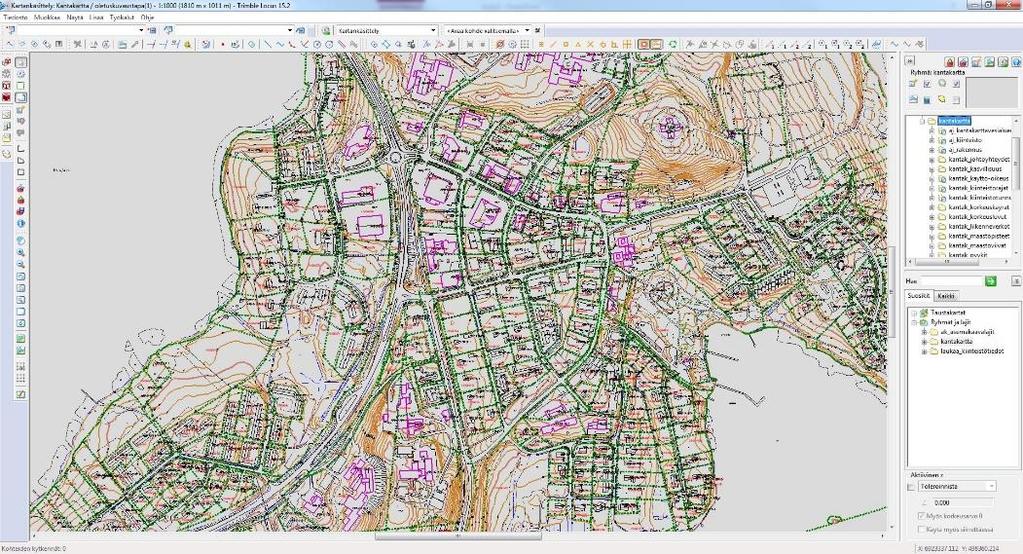Click the orange X intersection snap icon
Screen dimensions: 1023x554
click(x=590, y=44)
